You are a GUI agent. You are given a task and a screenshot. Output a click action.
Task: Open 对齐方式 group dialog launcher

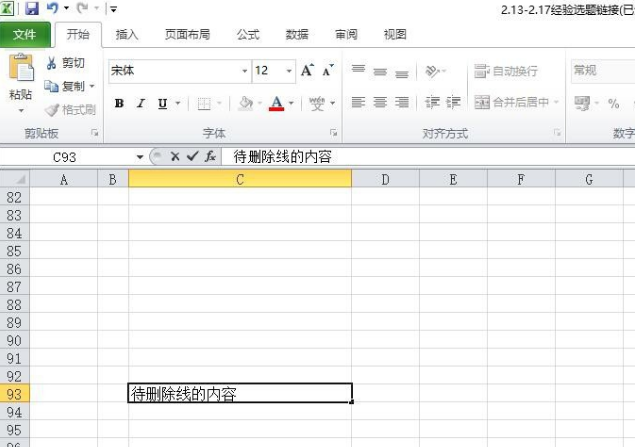557,133
